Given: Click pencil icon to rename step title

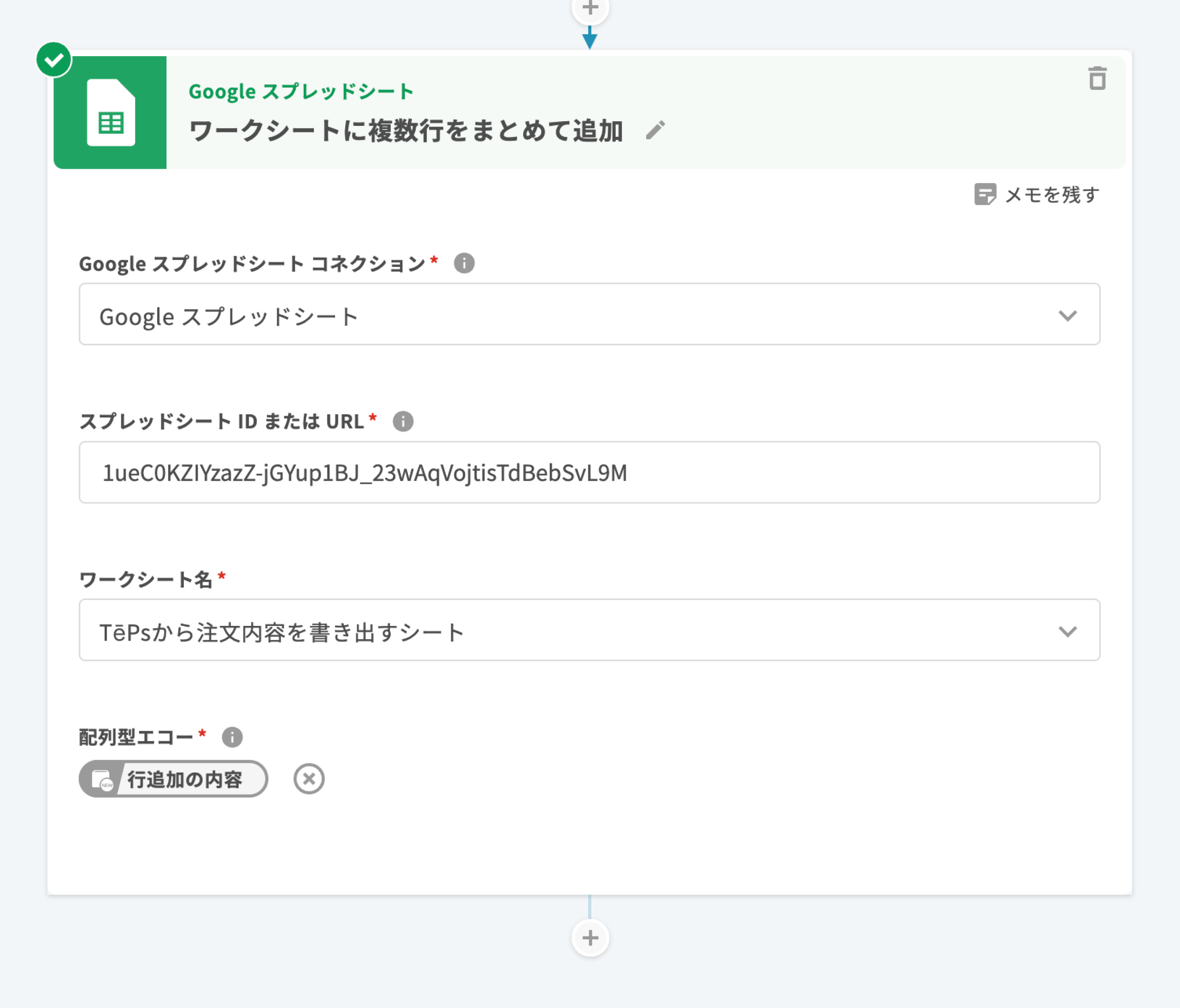Looking at the screenshot, I should [x=655, y=130].
